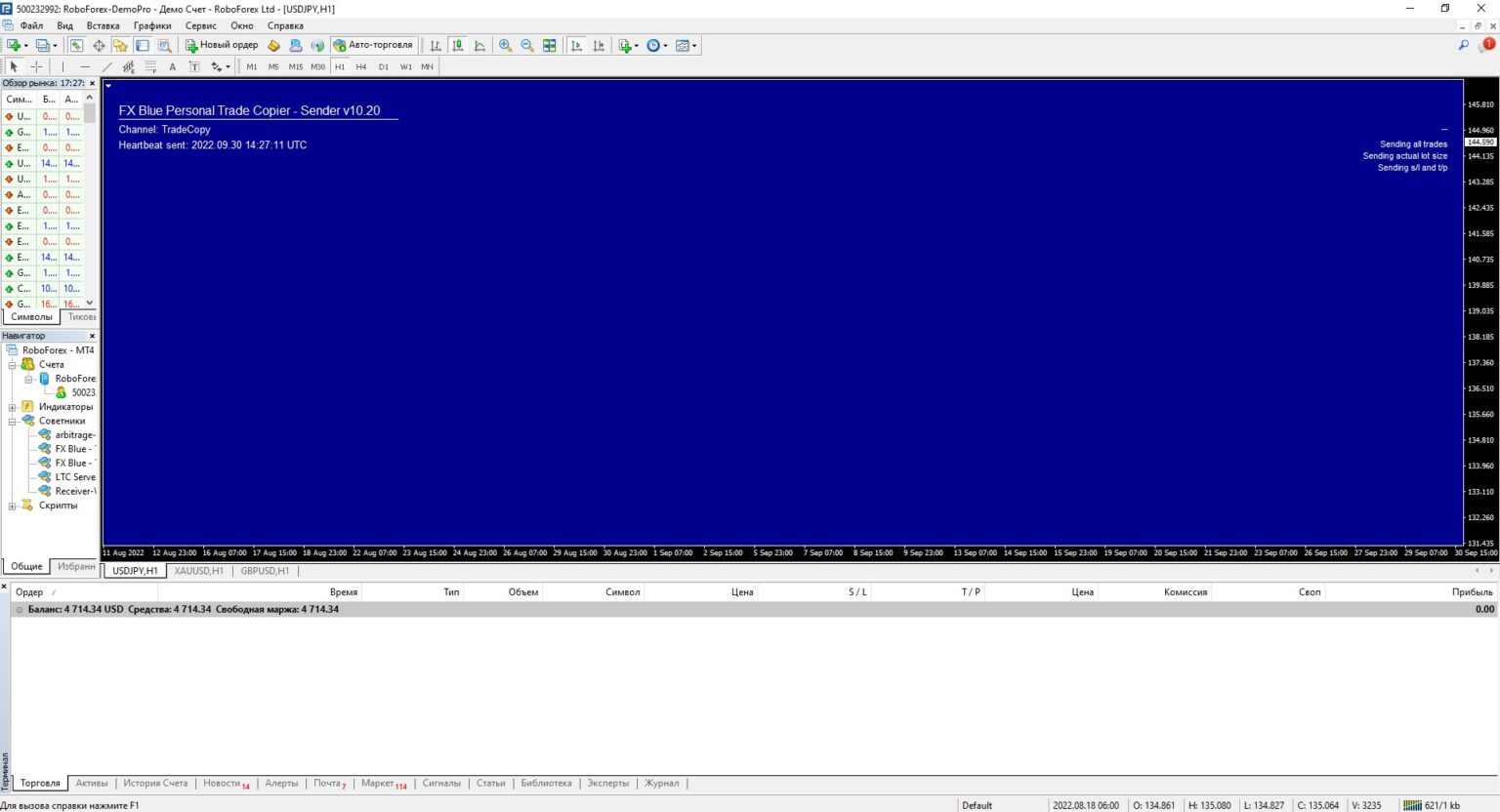Switch chart to H4 timeframe

click(361, 66)
